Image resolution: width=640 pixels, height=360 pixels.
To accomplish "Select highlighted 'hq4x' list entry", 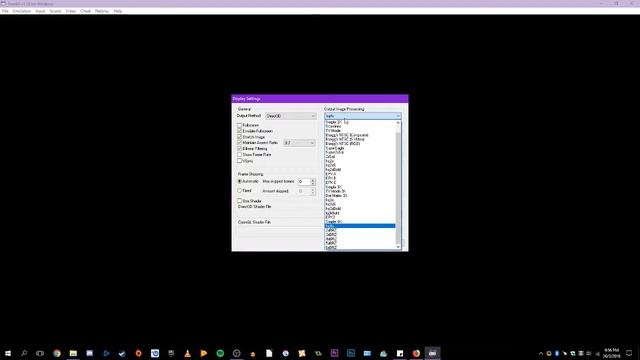I will pos(360,226).
